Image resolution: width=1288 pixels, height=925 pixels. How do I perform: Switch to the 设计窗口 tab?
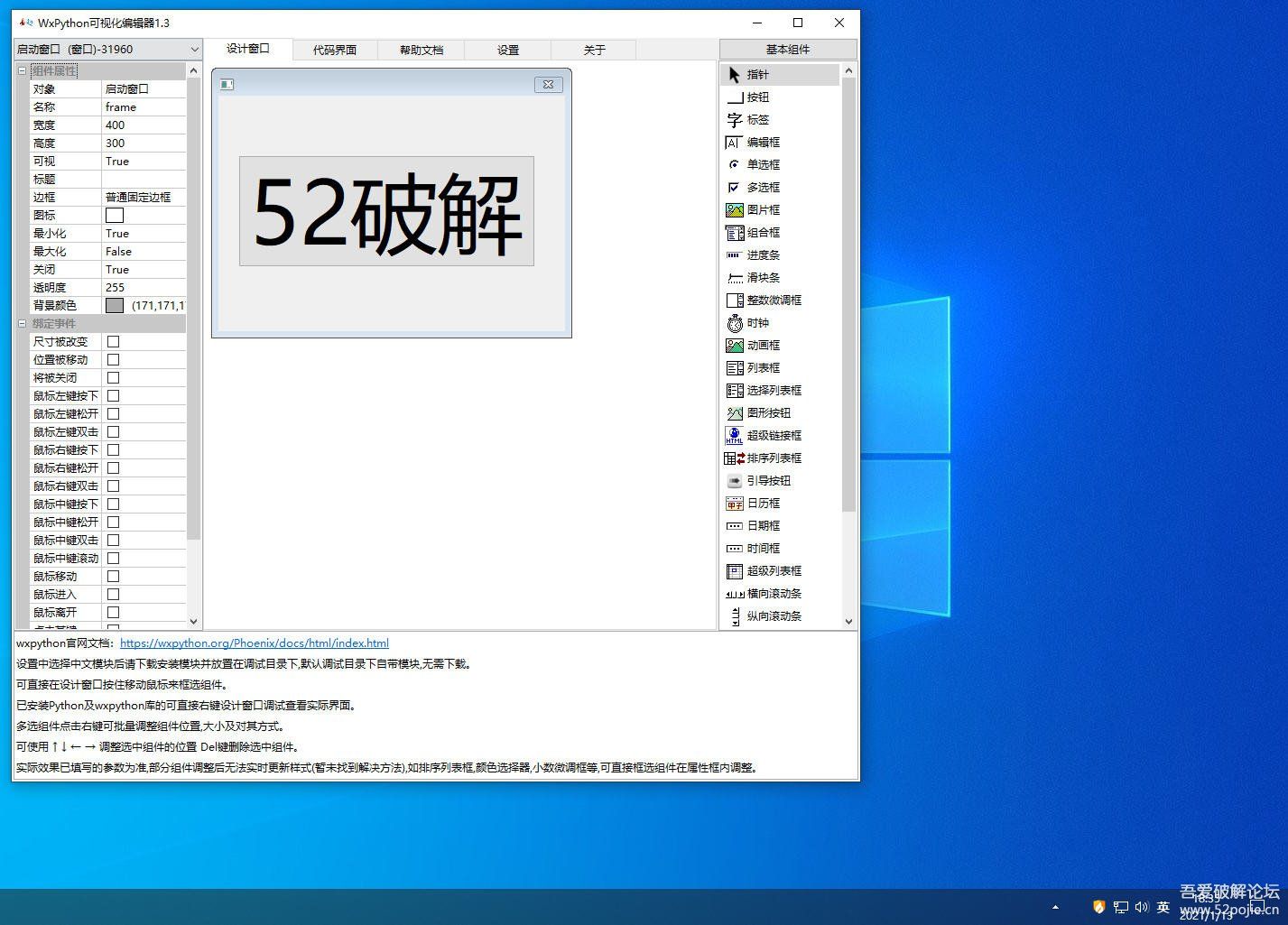[248, 49]
